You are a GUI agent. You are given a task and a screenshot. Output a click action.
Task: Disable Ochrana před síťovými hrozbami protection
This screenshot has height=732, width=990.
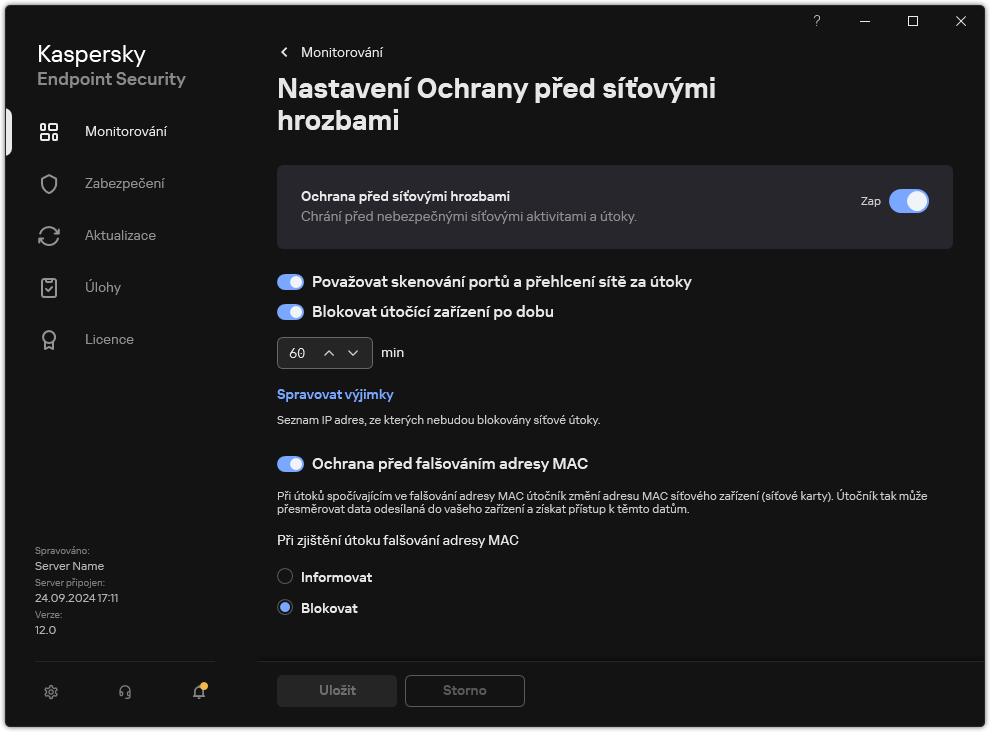909,201
